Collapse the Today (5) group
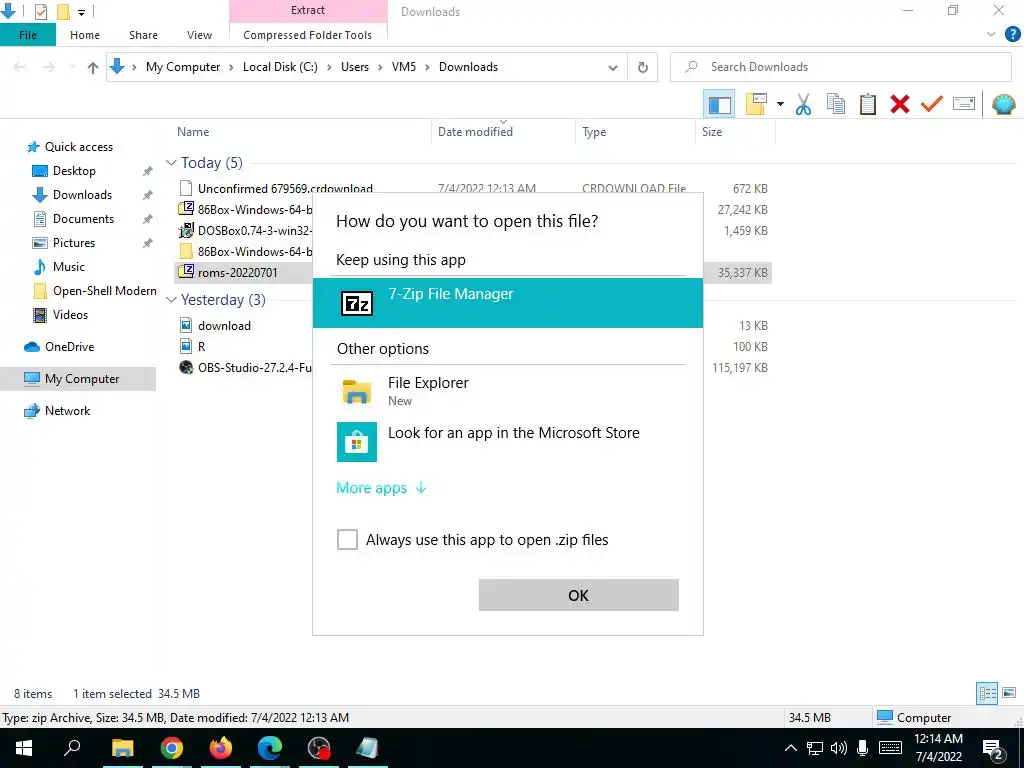The height and width of the screenshot is (768, 1024). pos(172,163)
